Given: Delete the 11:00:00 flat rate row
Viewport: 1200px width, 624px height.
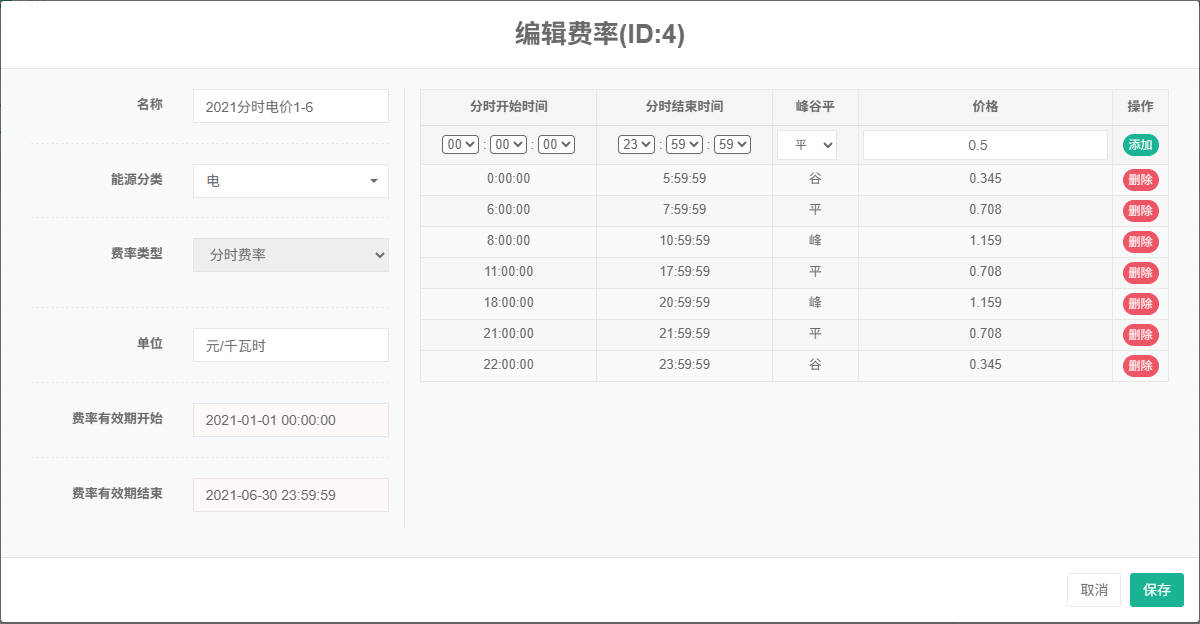Looking at the screenshot, I should (1140, 273).
